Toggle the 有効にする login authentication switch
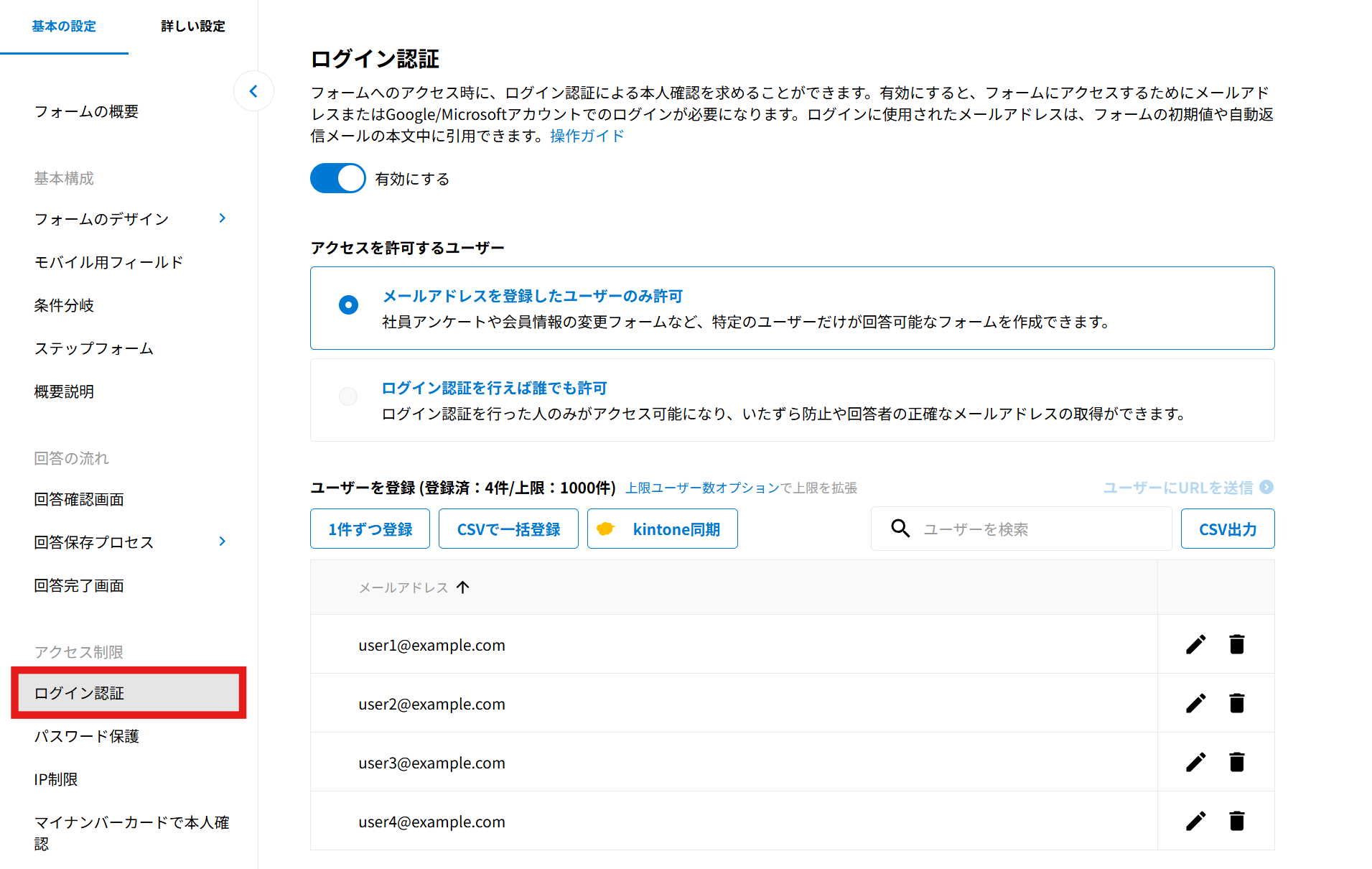Screen dimensions: 1372x869 click(x=337, y=178)
